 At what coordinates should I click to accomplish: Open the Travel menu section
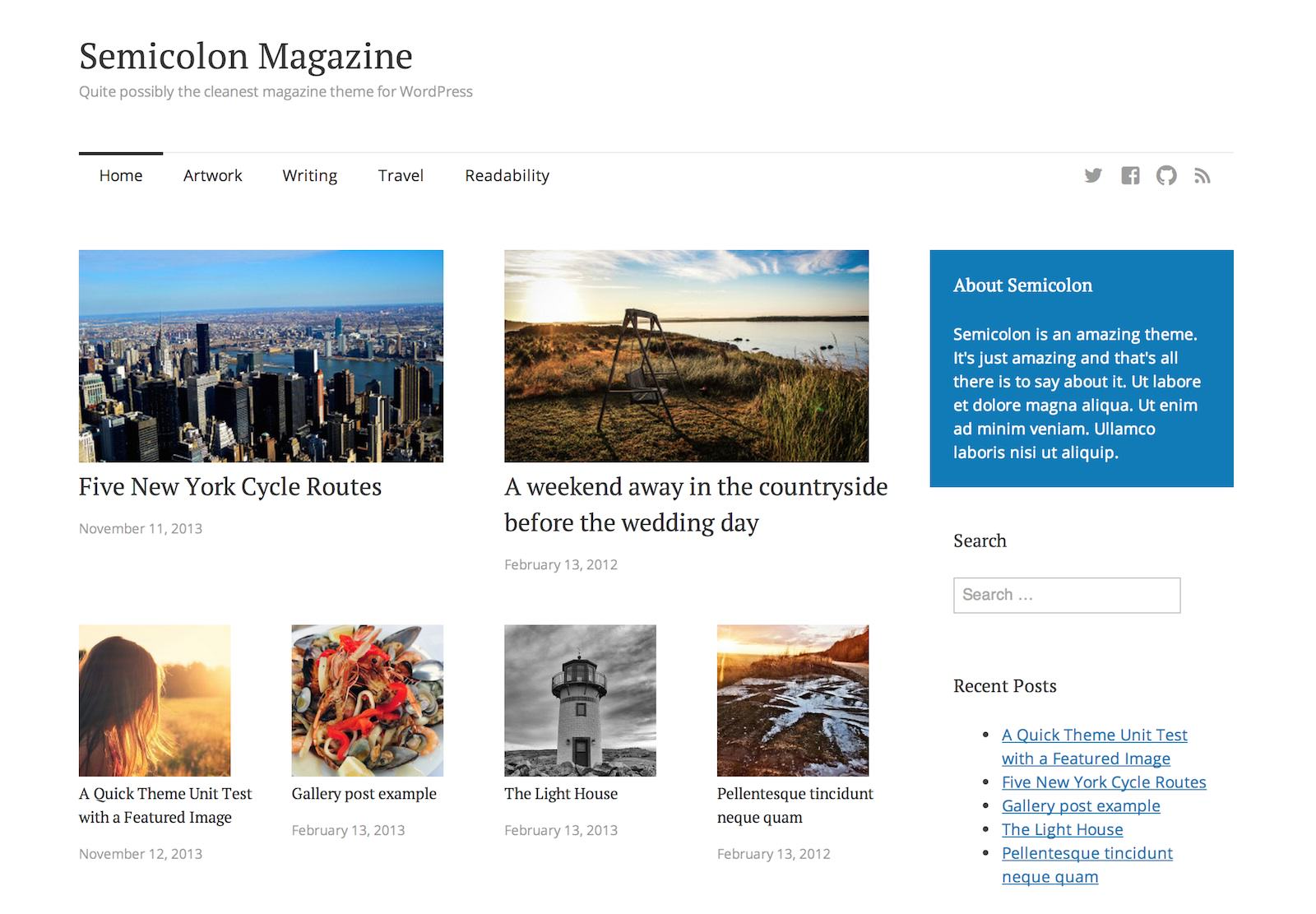tap(401, 175)
